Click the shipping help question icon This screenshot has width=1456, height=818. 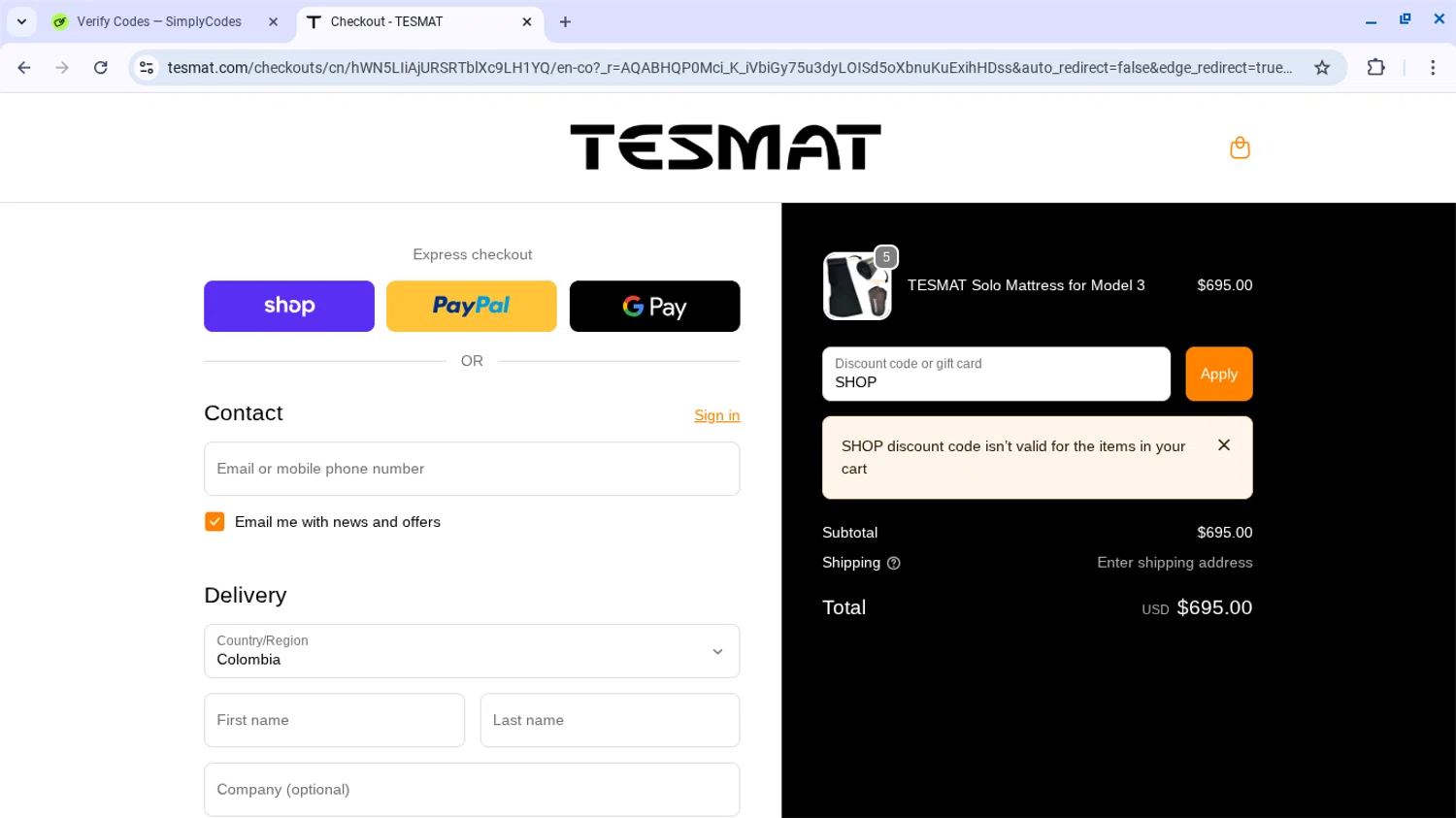coord(894,563)
